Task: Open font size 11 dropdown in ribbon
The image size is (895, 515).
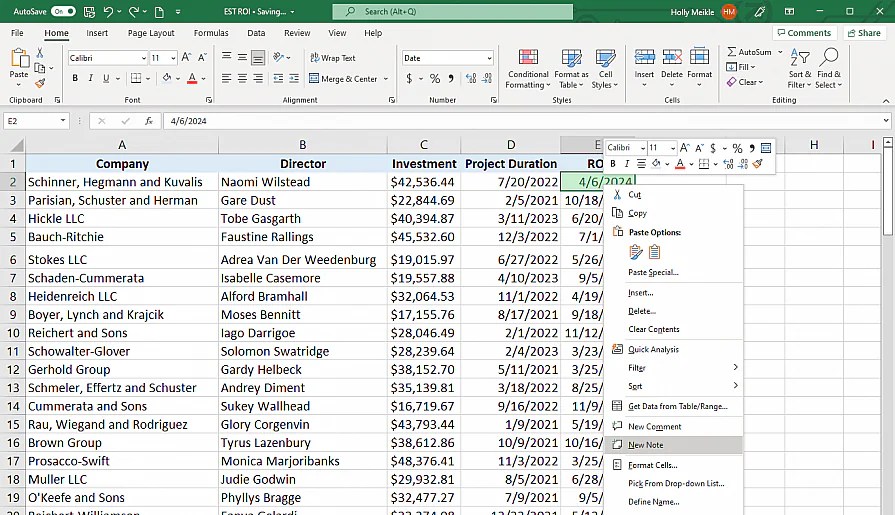Action: (x=173, y=58)
